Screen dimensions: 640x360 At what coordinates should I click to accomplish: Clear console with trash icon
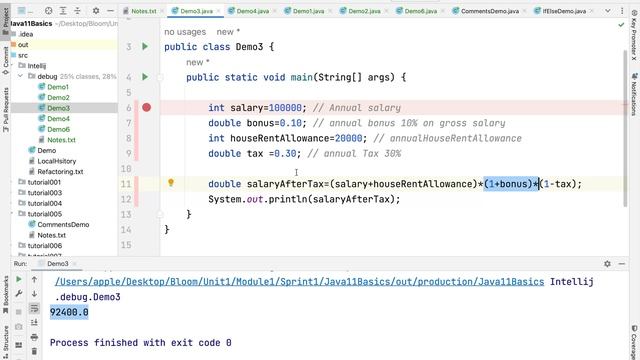[x=34, y=351]
